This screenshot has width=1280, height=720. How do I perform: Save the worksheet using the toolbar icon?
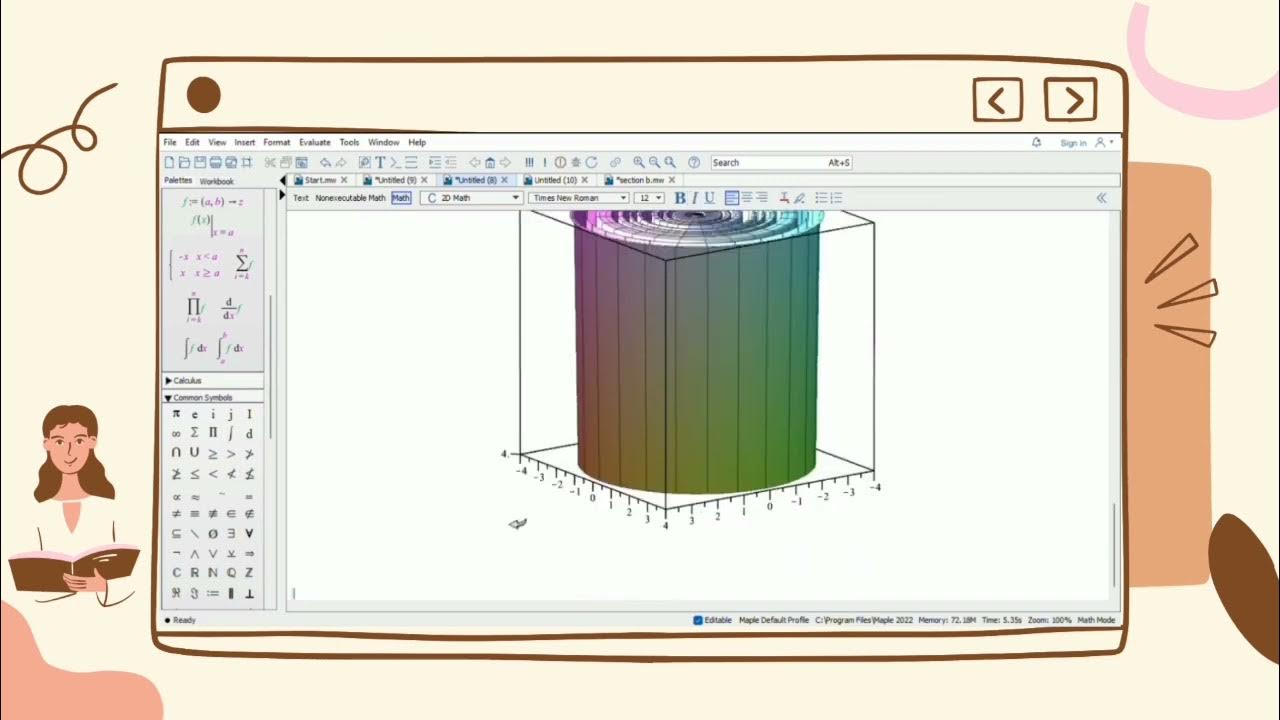pyautogui.click(x=200, y=162)
